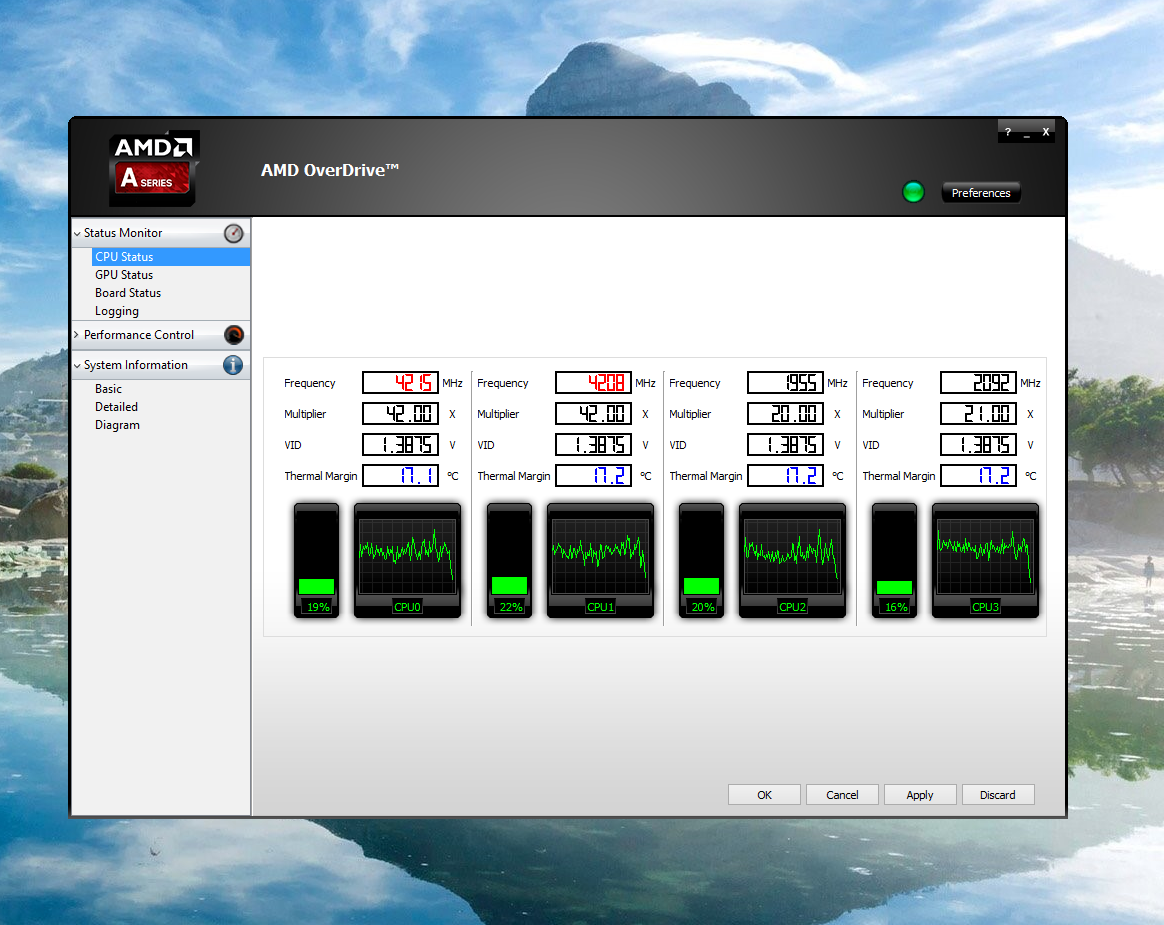
Task: Click the 16% CPU3 load bar
Action: 895,560
